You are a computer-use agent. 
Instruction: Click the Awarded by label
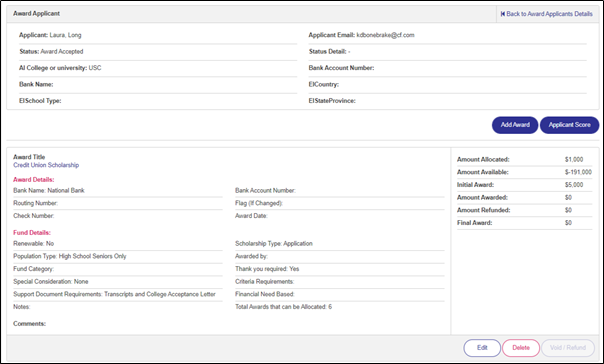[251, 256]
